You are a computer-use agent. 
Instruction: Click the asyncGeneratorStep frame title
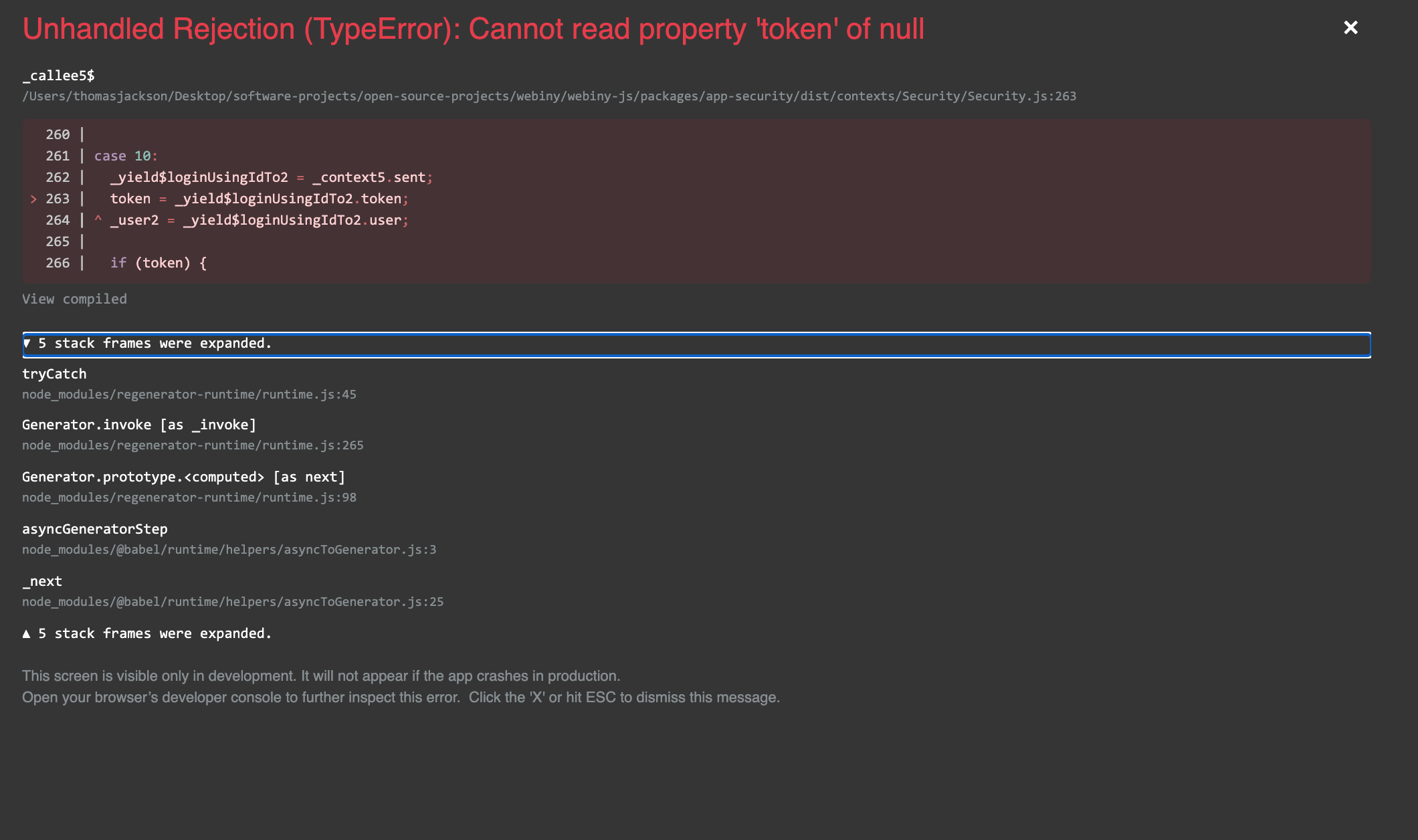(x=95, y=529)
